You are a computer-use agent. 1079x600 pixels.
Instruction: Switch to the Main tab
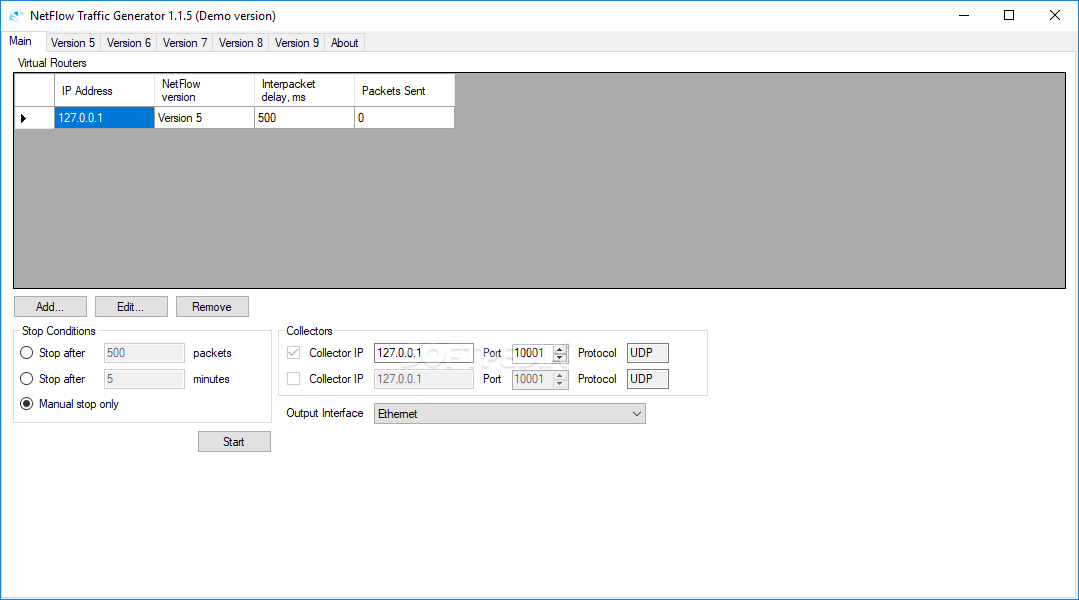click(x=21, y=41)
